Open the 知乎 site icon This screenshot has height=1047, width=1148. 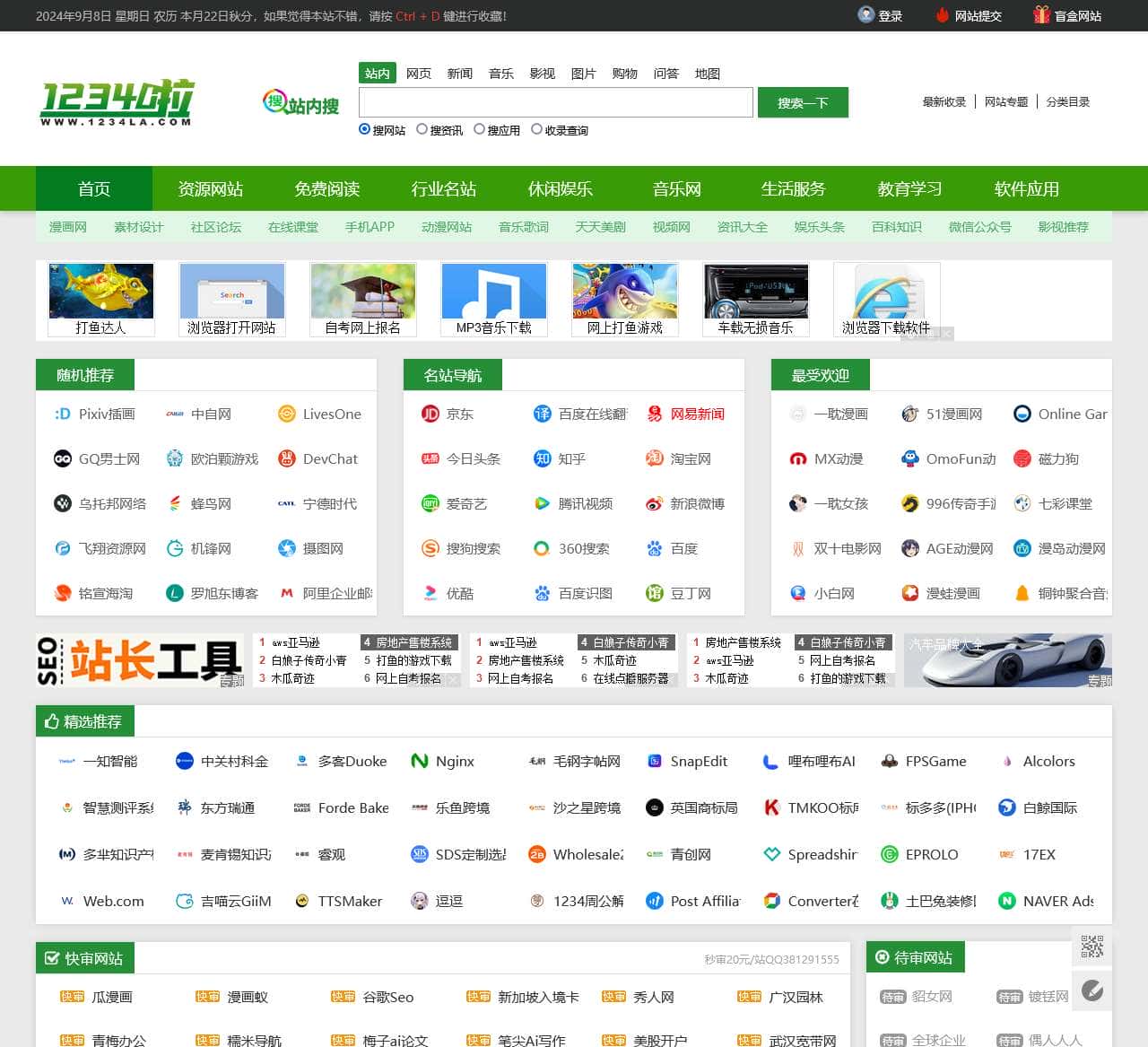(543, 458)
